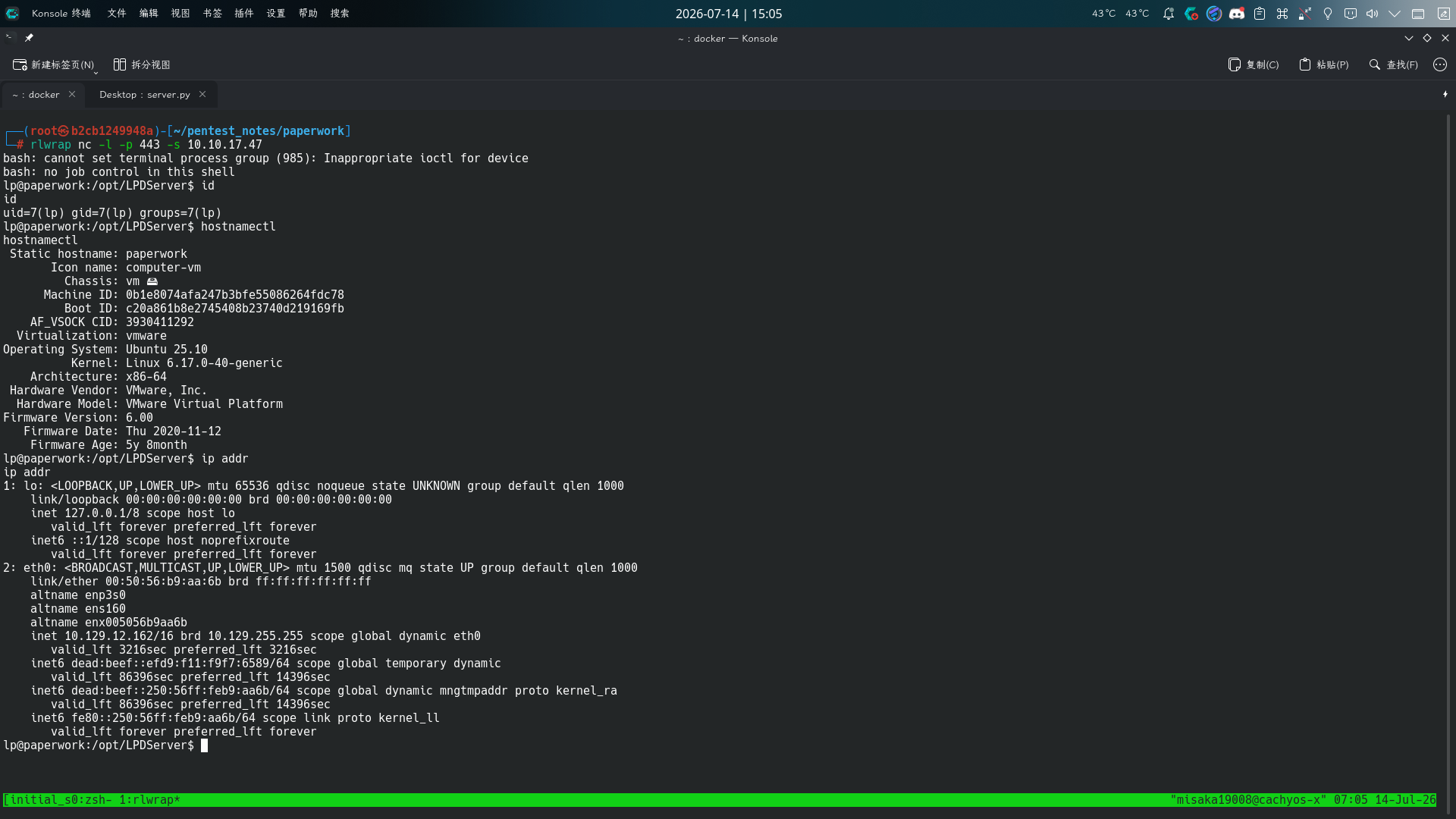The height and width of the screenshot is (819, 1456).
Task: Open the 搜索 item in the top bar
Action: [x=340, y=14]
